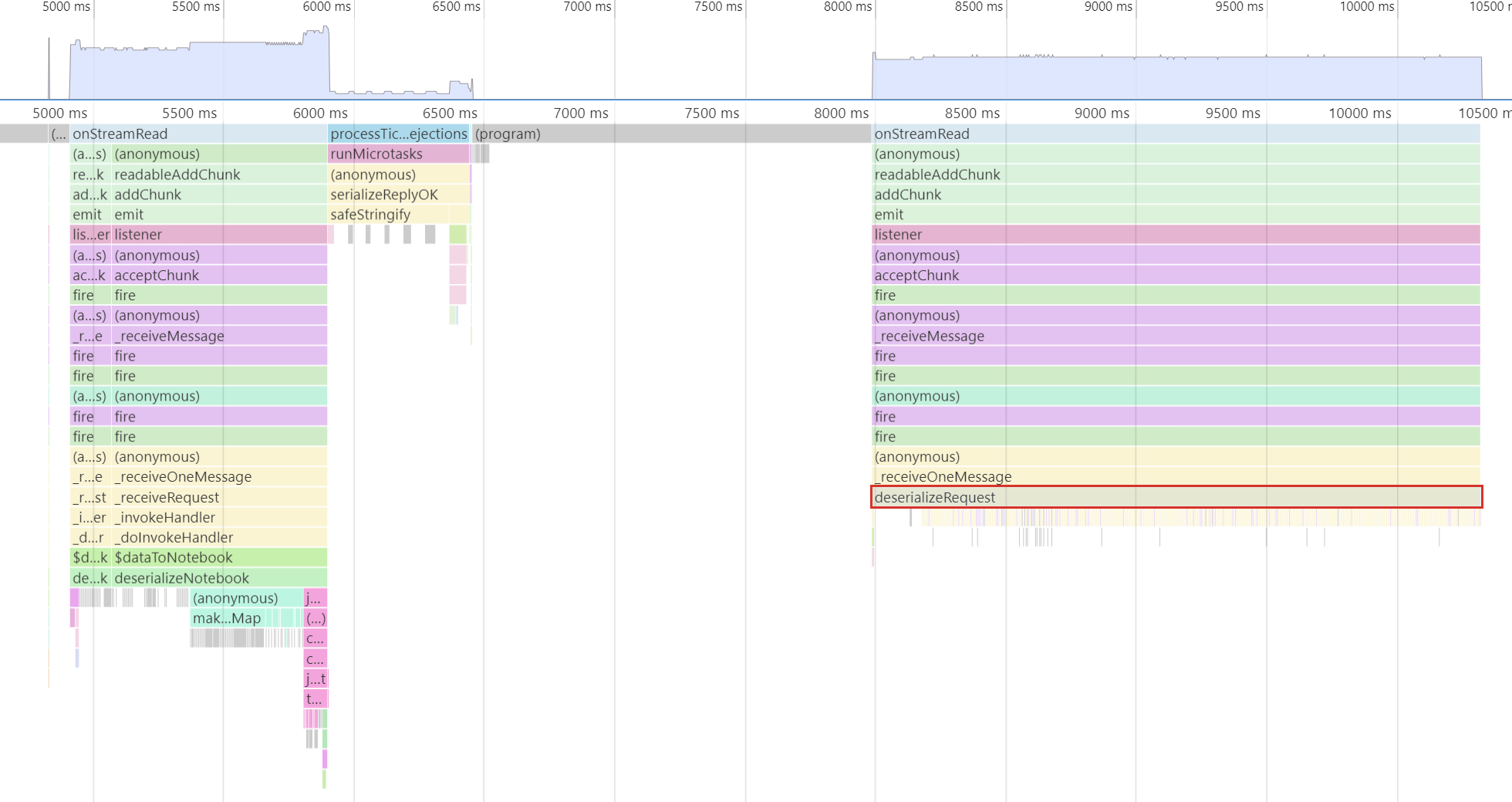Select the pink (...) frame beside mak...Map

coord(316,618)
